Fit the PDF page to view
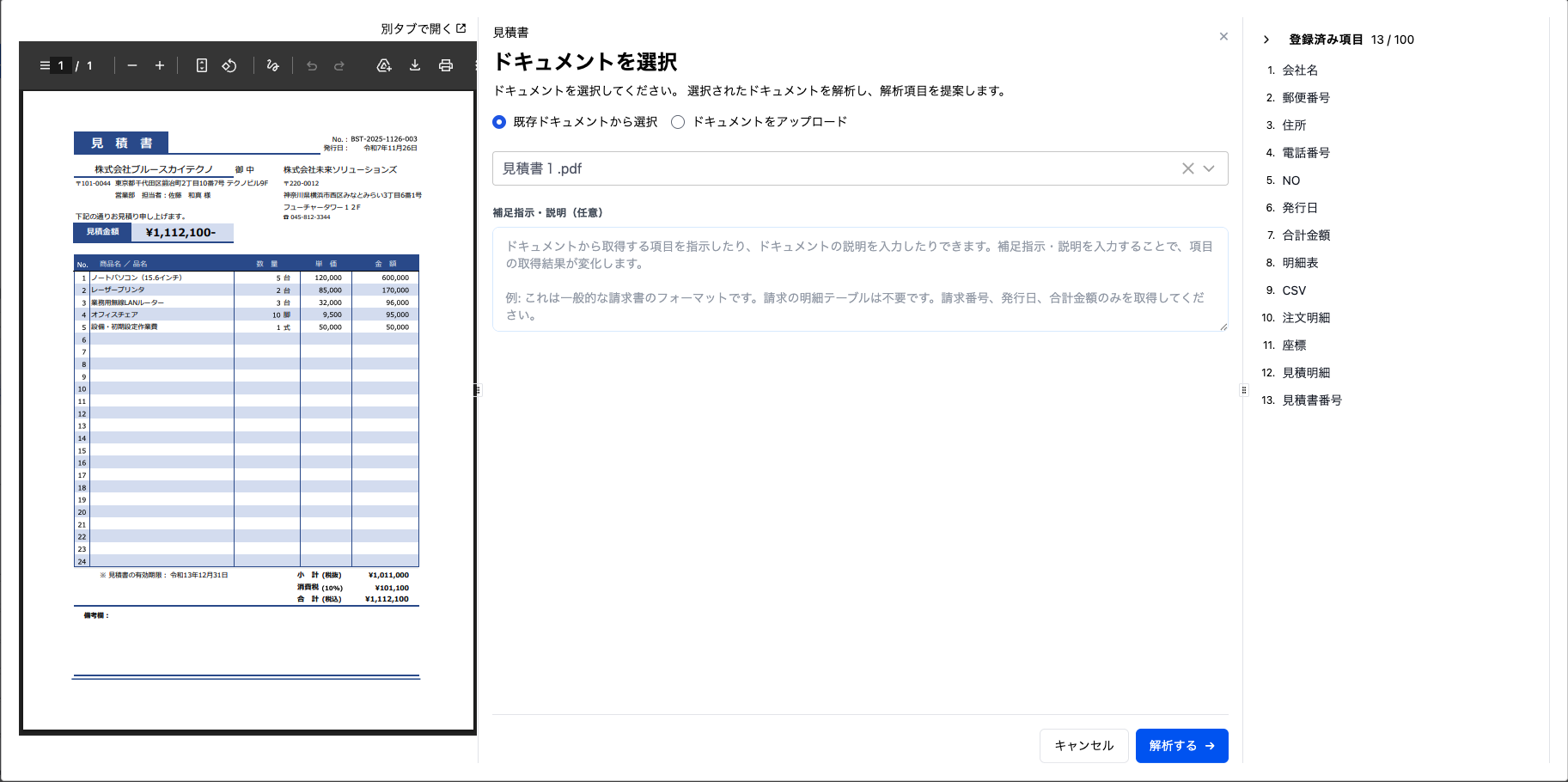 (202, 65)
